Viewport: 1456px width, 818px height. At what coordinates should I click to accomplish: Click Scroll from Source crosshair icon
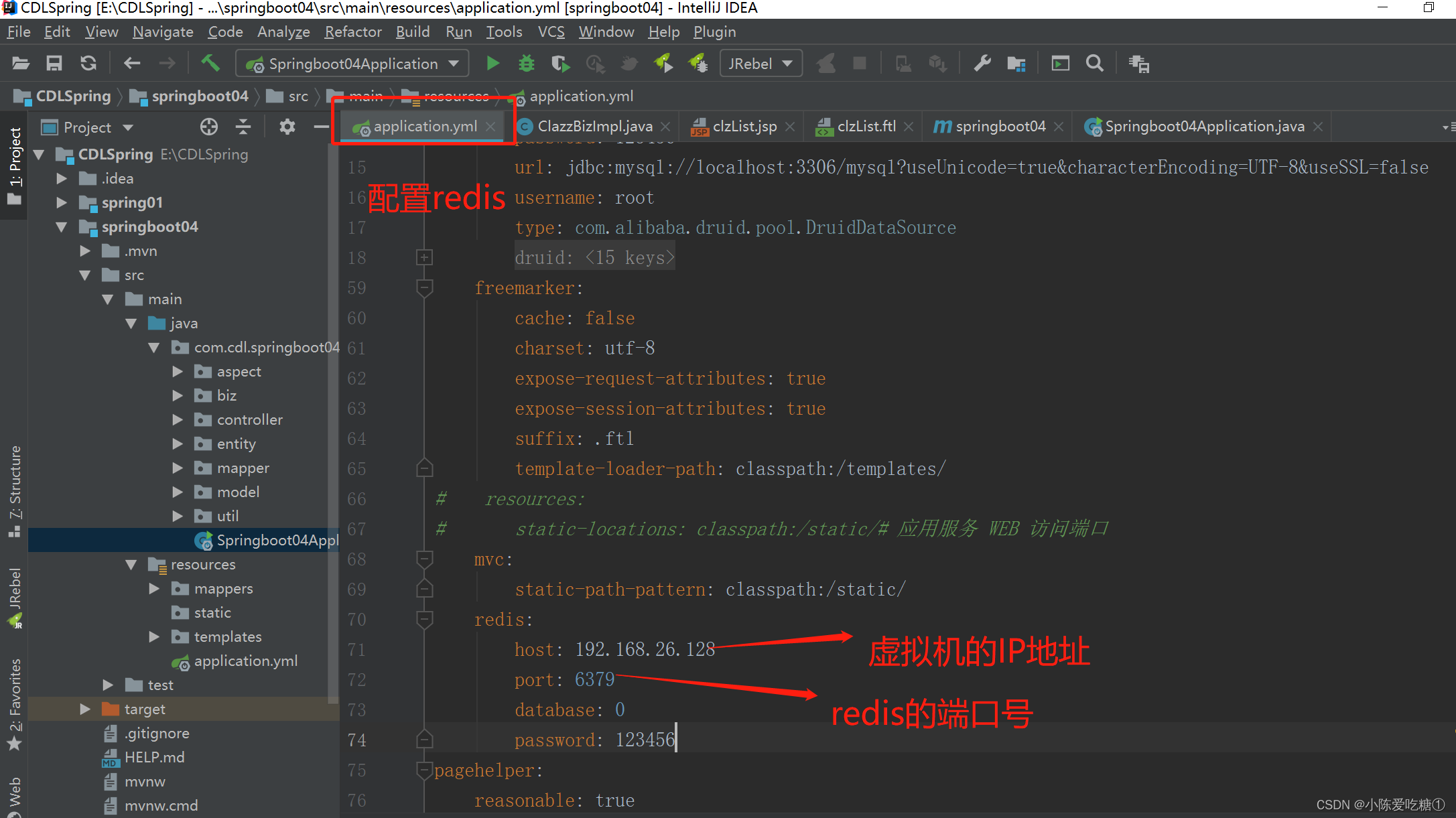208,127
